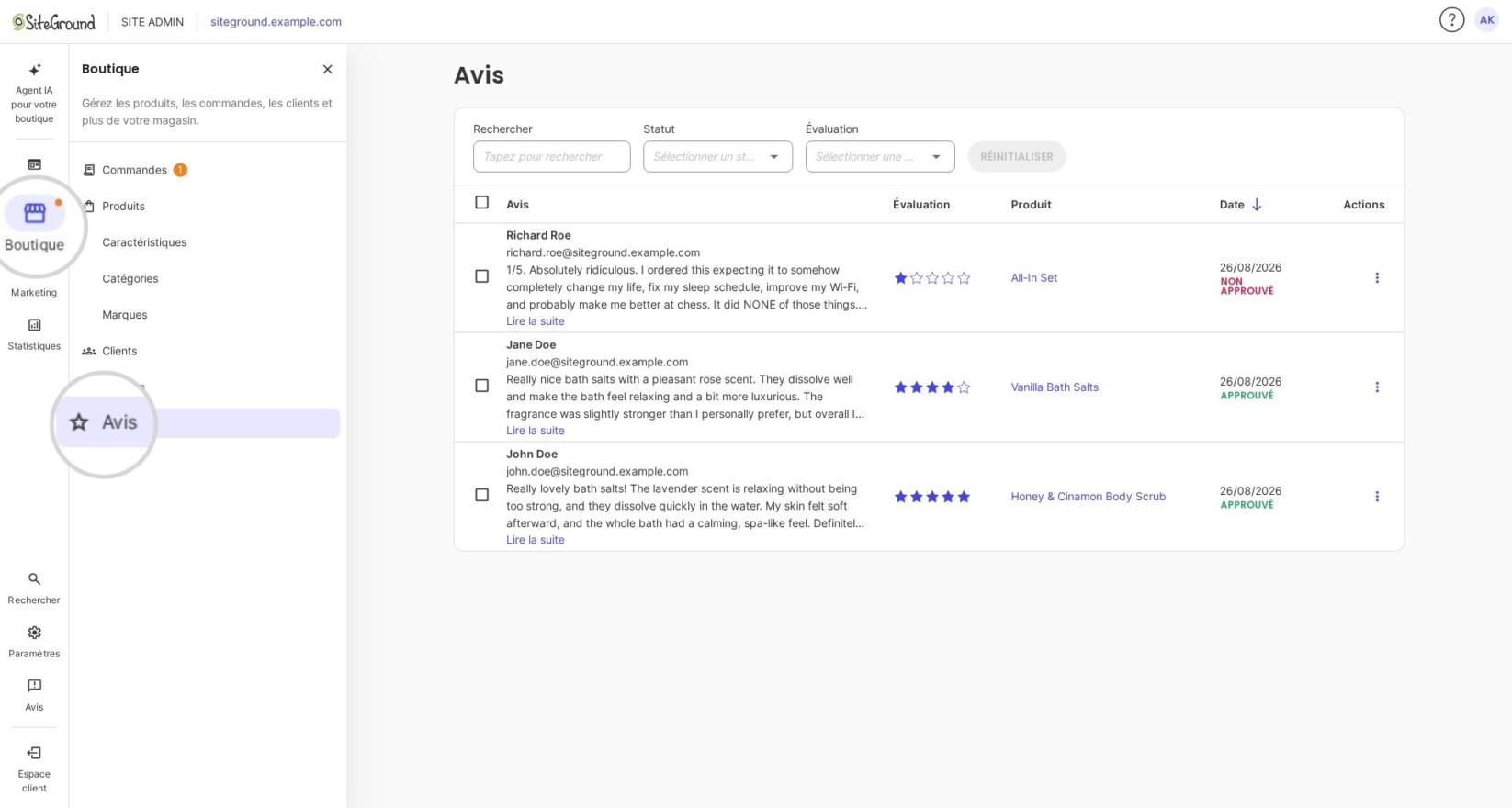Click the Espace client exit icon
1512x808 pixels.
34,753
